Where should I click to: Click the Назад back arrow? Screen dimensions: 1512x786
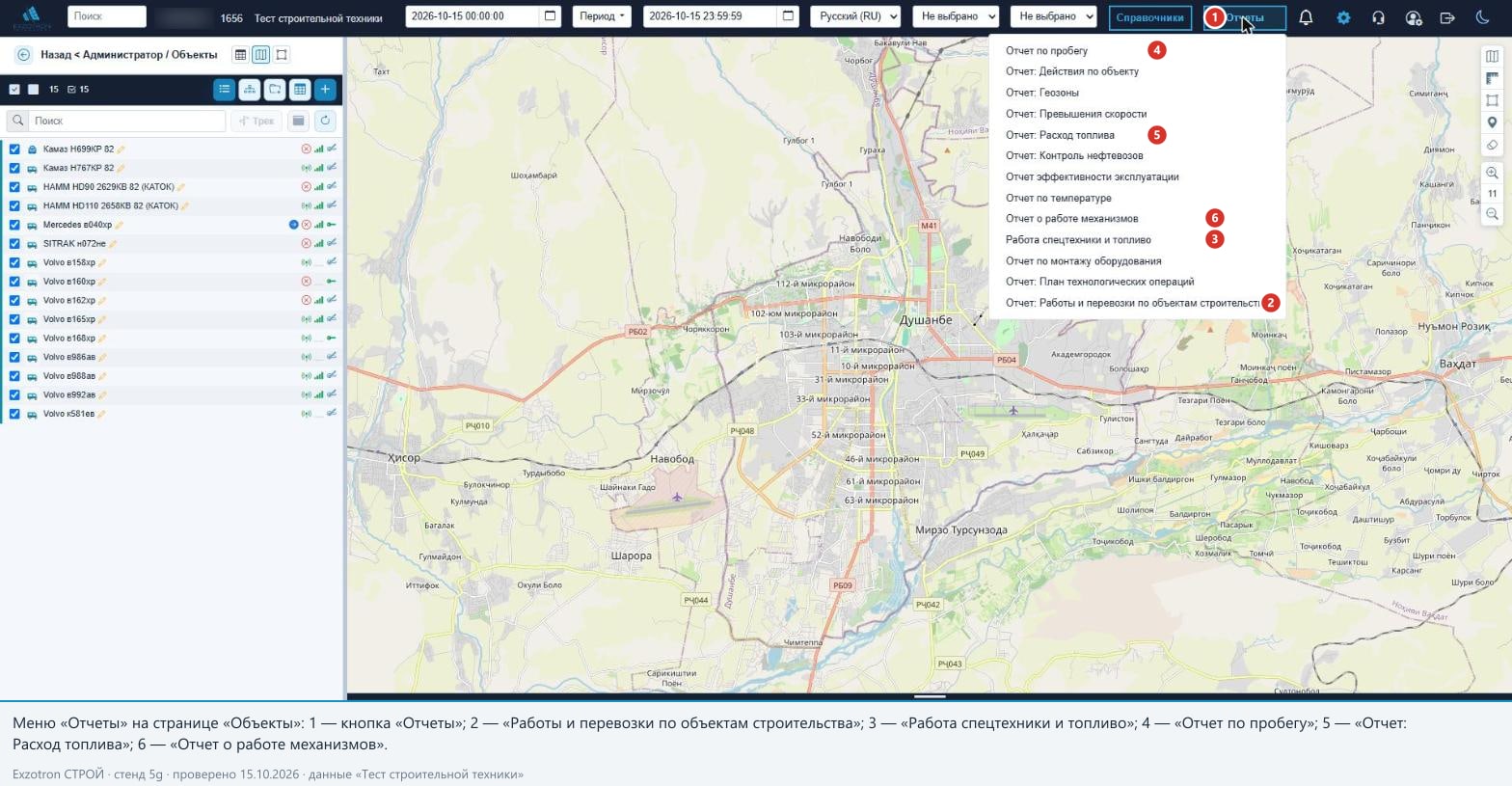coord(23,55)
